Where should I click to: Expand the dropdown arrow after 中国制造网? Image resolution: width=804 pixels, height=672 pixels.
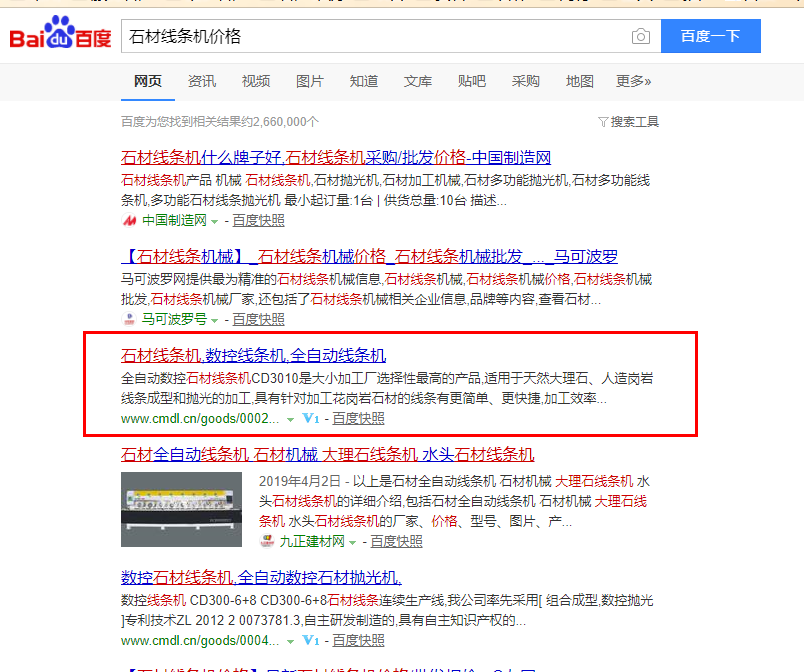point(214,220)
